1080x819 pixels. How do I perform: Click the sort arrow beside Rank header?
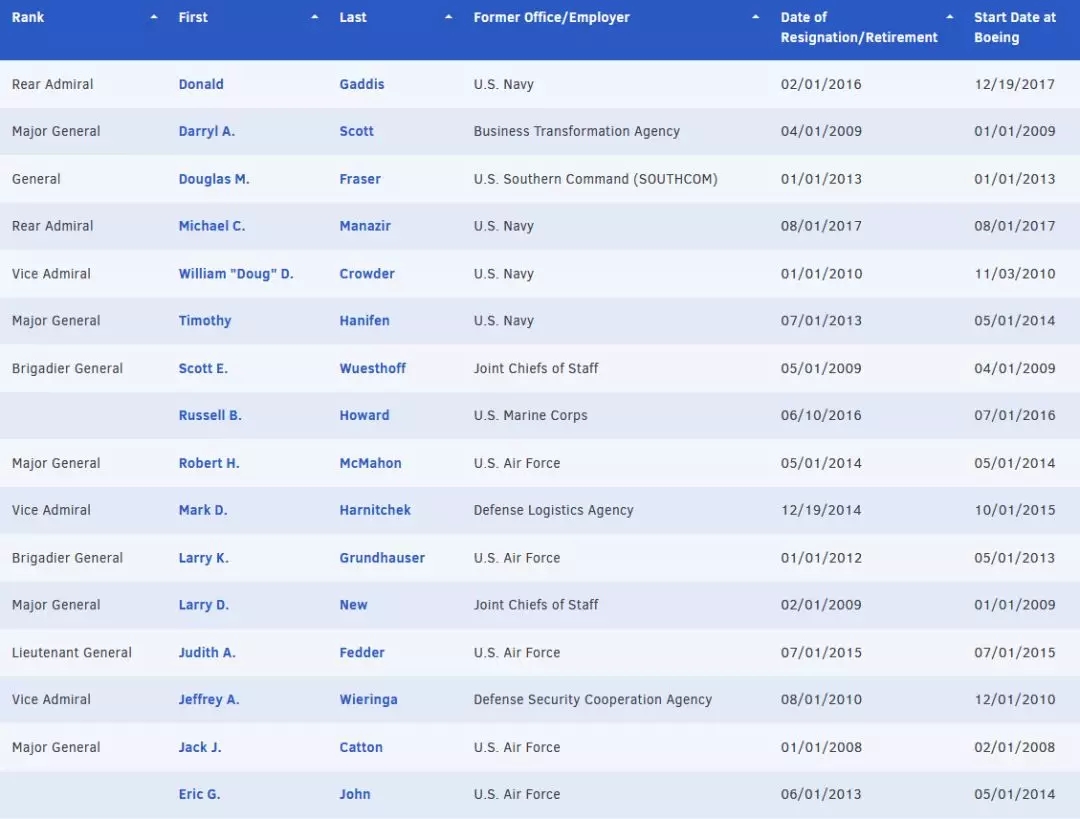point(154,17)
